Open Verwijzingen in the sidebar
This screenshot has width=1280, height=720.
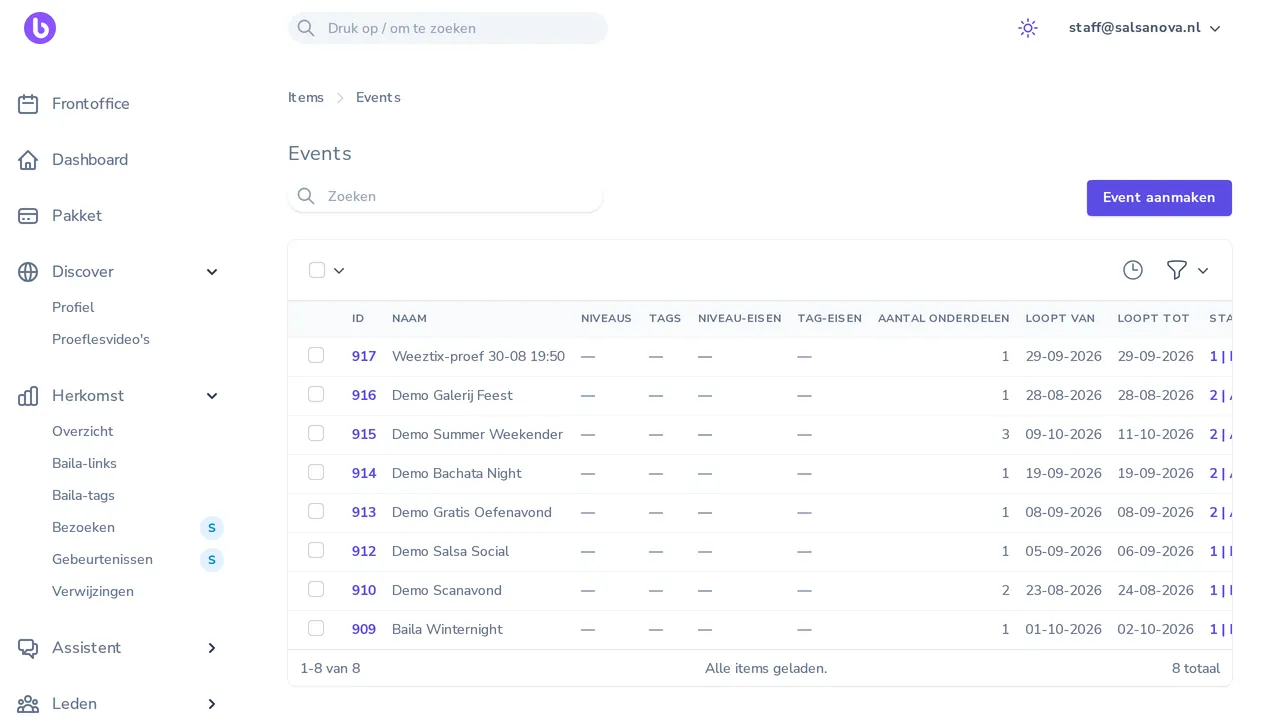pyautogui.click(x=93, y=592)
